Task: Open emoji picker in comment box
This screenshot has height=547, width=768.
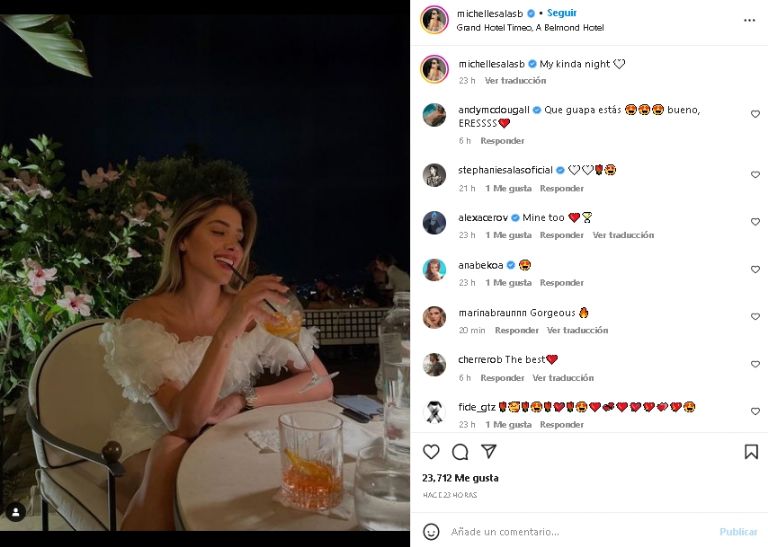Action: click(x=431, y=532)
